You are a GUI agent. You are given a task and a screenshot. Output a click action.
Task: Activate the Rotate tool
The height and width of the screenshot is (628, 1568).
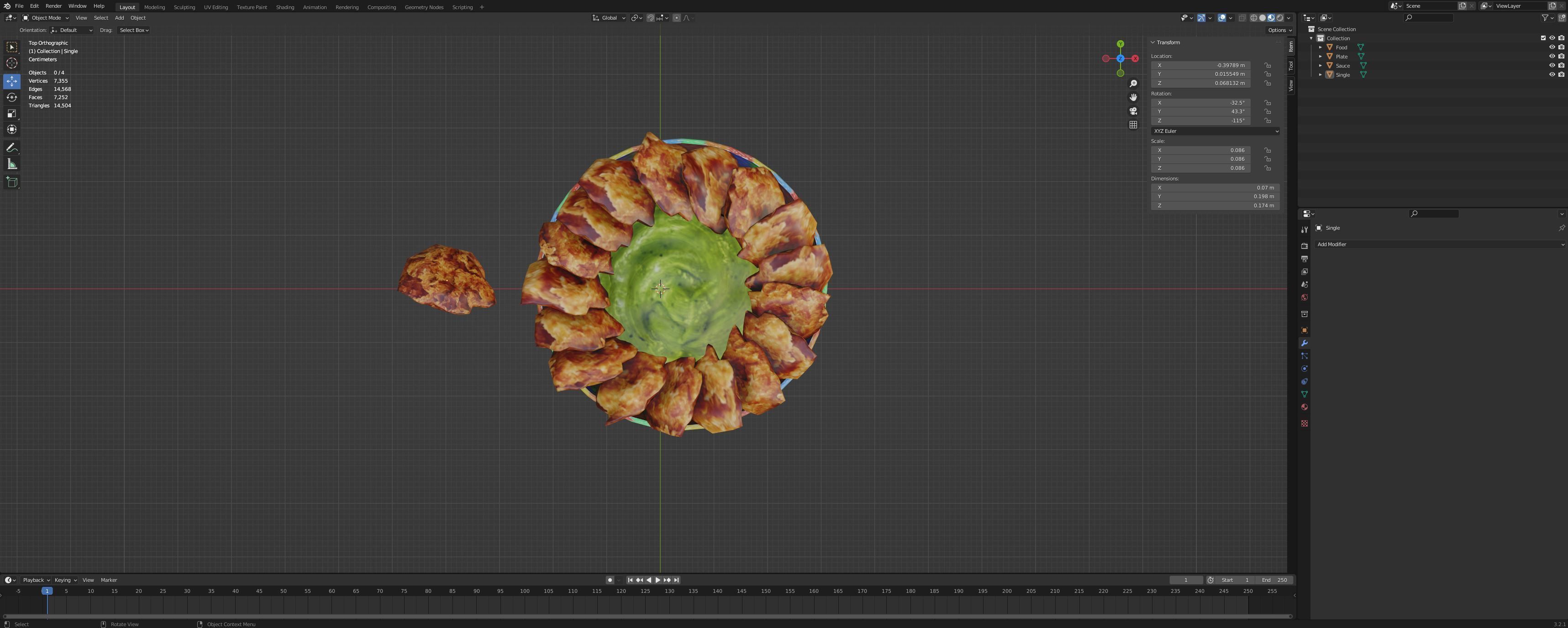(11, 97)
